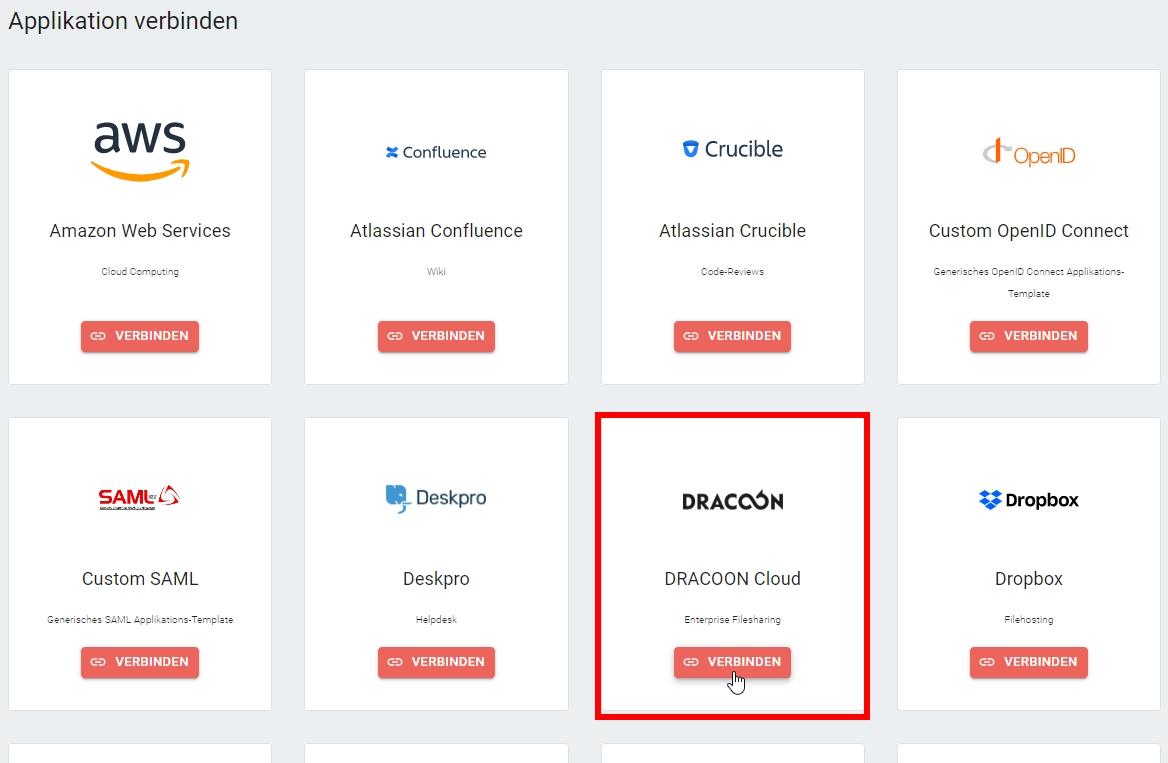Connect Dropbox via Verbinden button
This screenshot has width=1168, height=763.
[x=1029, y=662]
